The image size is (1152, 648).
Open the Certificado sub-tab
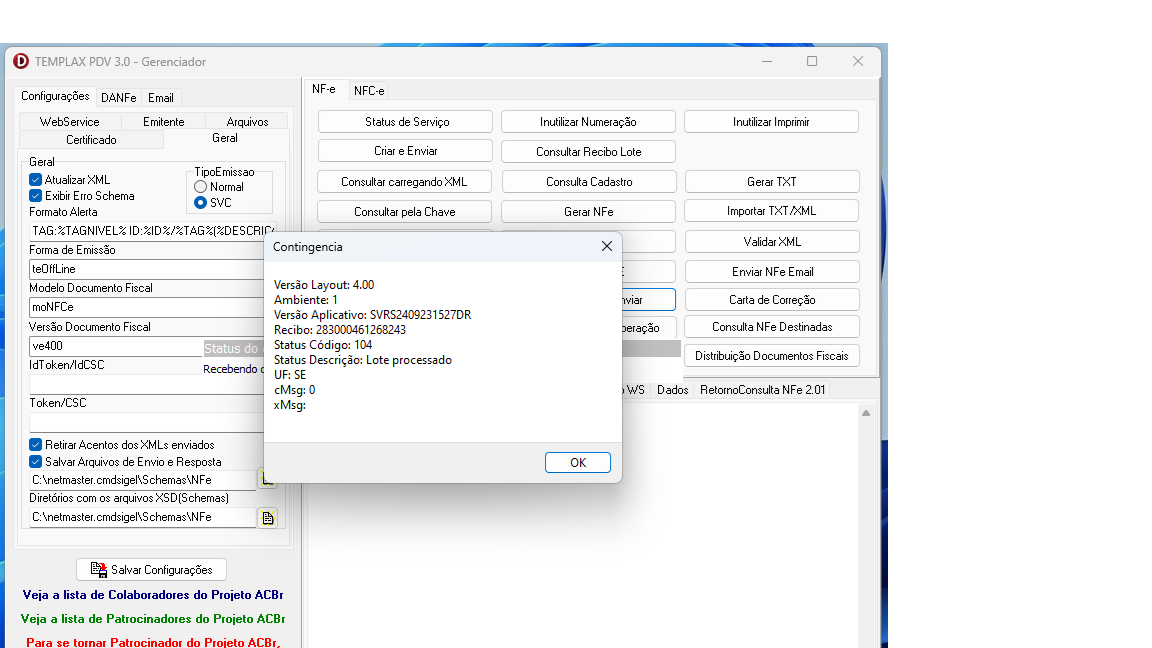pos(91,140)
